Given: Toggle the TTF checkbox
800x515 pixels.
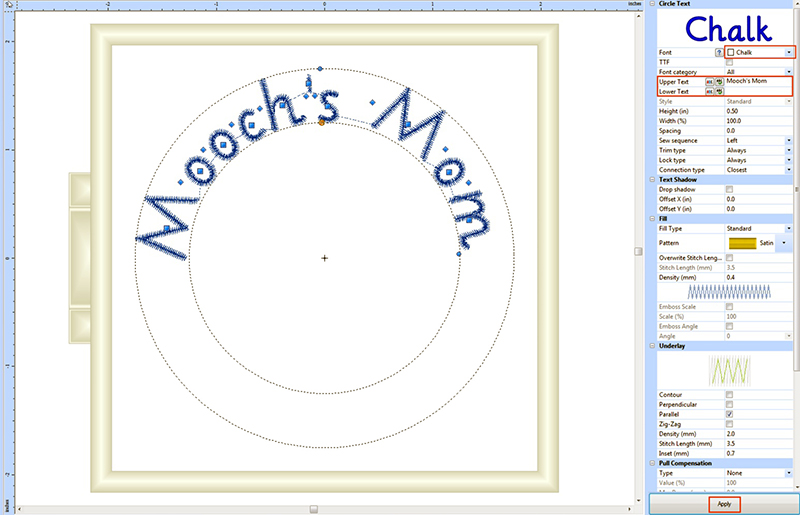Looking at the screenshot, I should (730, 62).
